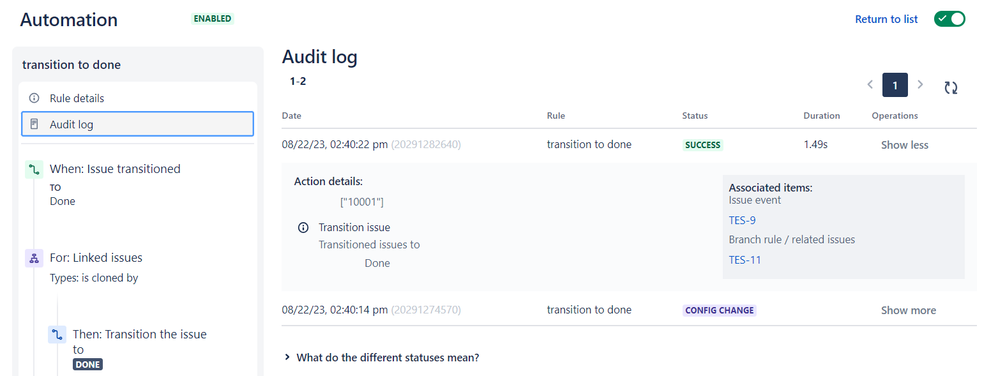This screenshot has height=376, width=998.
Task: Click the Audit log document icon
Action: click(34, 124)
